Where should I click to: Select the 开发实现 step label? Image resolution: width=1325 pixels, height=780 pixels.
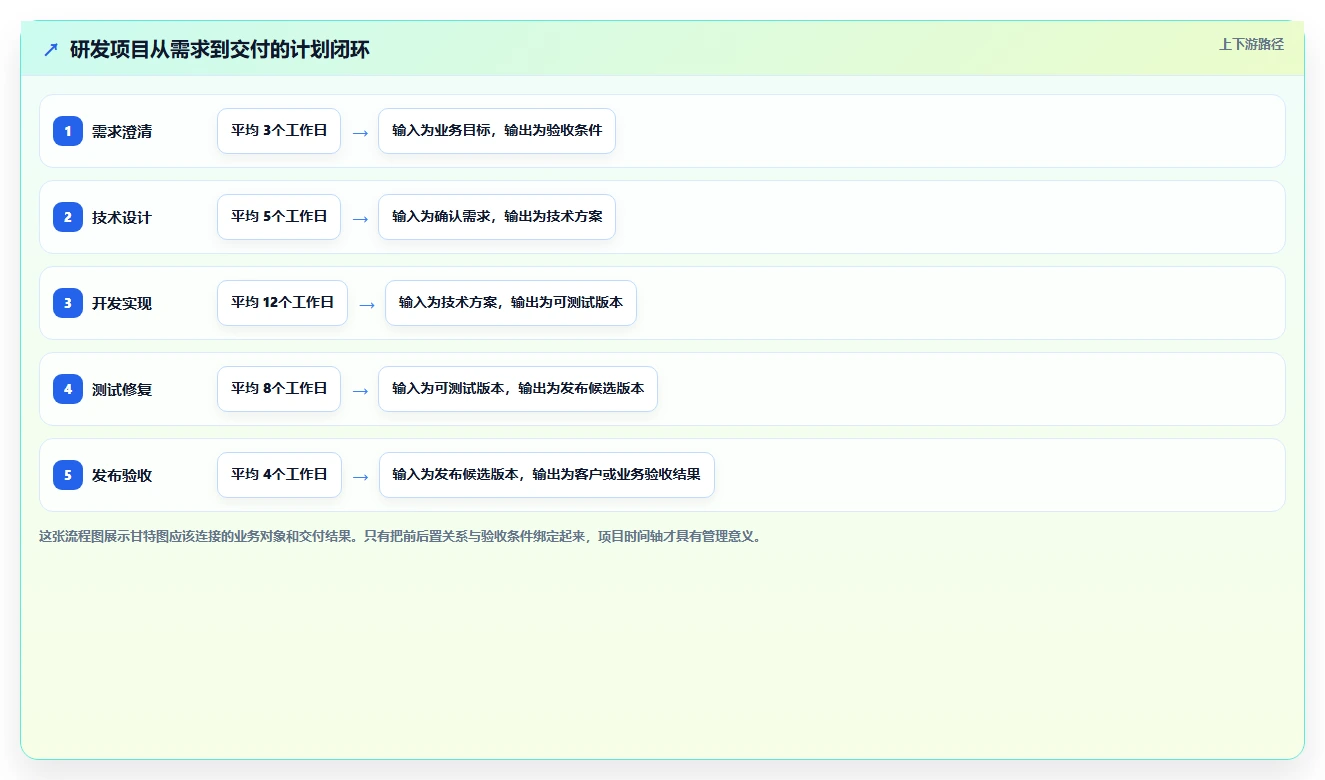[x=122, y=303]
